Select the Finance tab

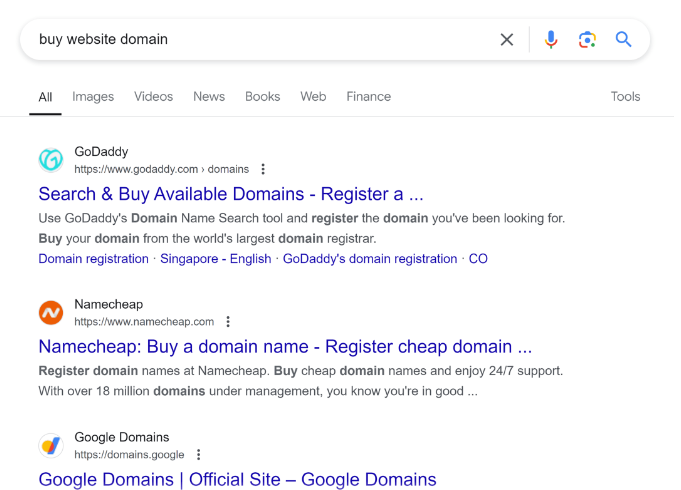(x=368, y=97)
